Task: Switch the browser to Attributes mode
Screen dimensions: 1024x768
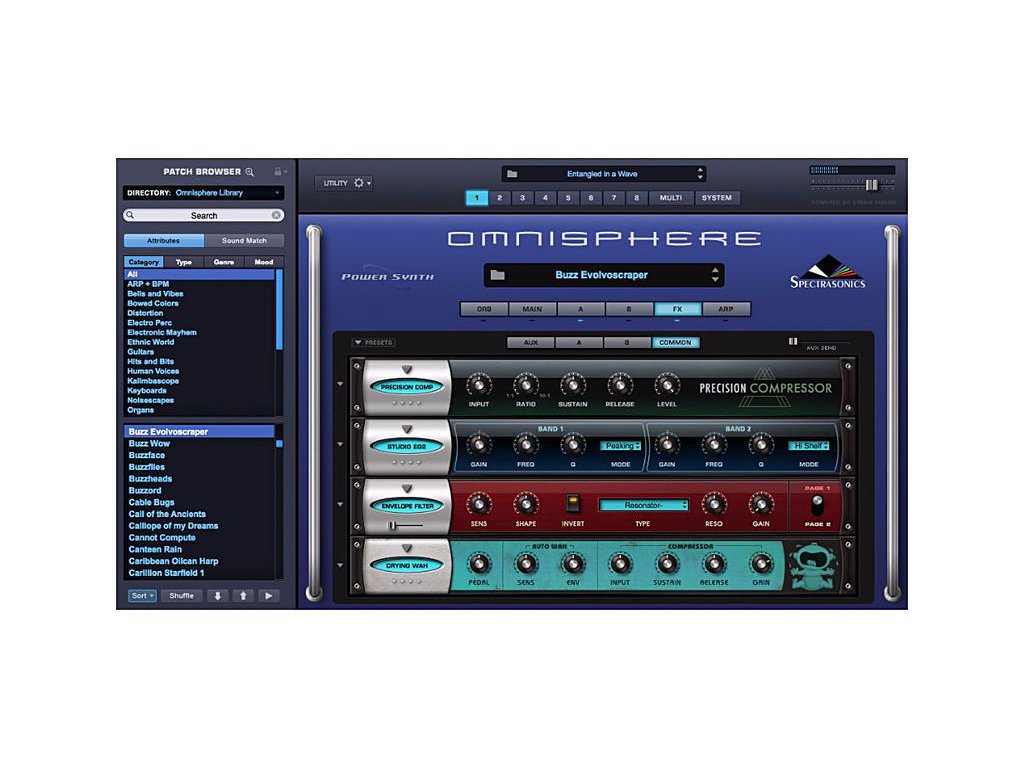Action: click(163, 240)
